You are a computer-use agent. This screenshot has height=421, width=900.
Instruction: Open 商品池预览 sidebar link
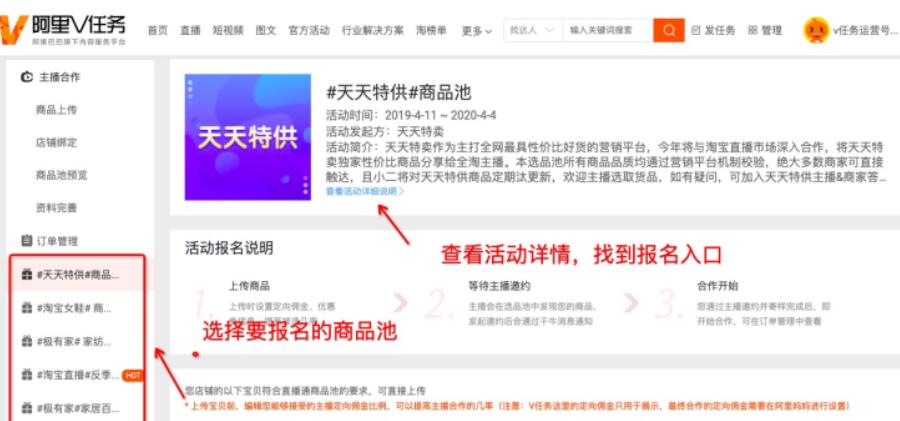pyautogui.click(x=61, y=175)
